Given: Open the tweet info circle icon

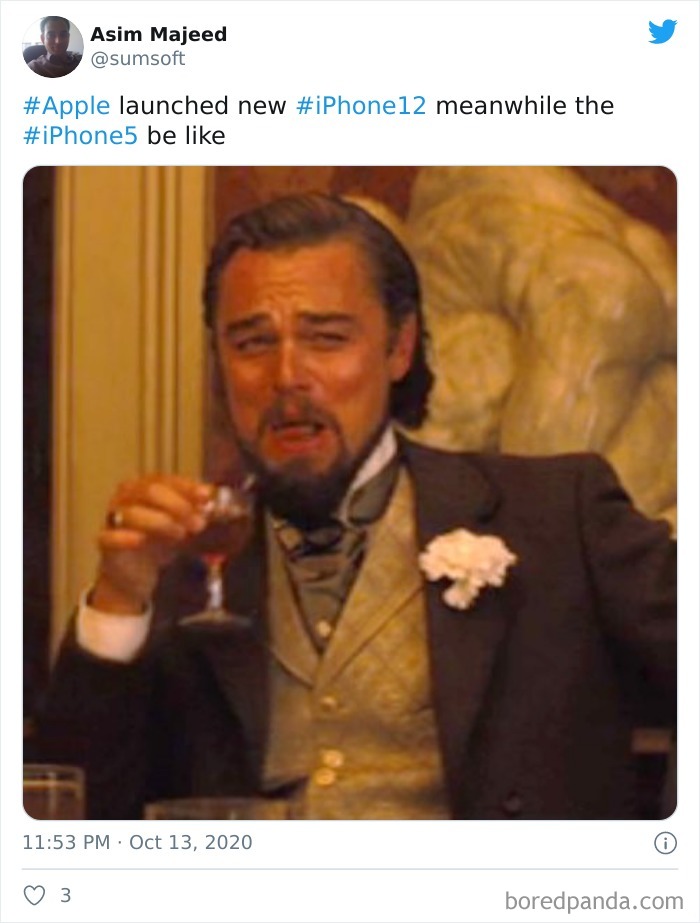Looking at the screenshot, I should pos(665,843).
